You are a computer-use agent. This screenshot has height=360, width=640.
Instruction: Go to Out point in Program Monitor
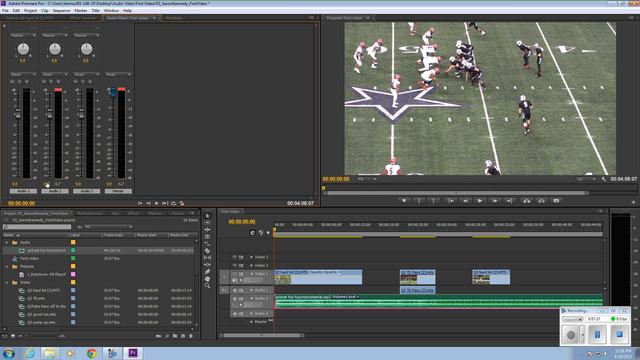pos(509,200)
